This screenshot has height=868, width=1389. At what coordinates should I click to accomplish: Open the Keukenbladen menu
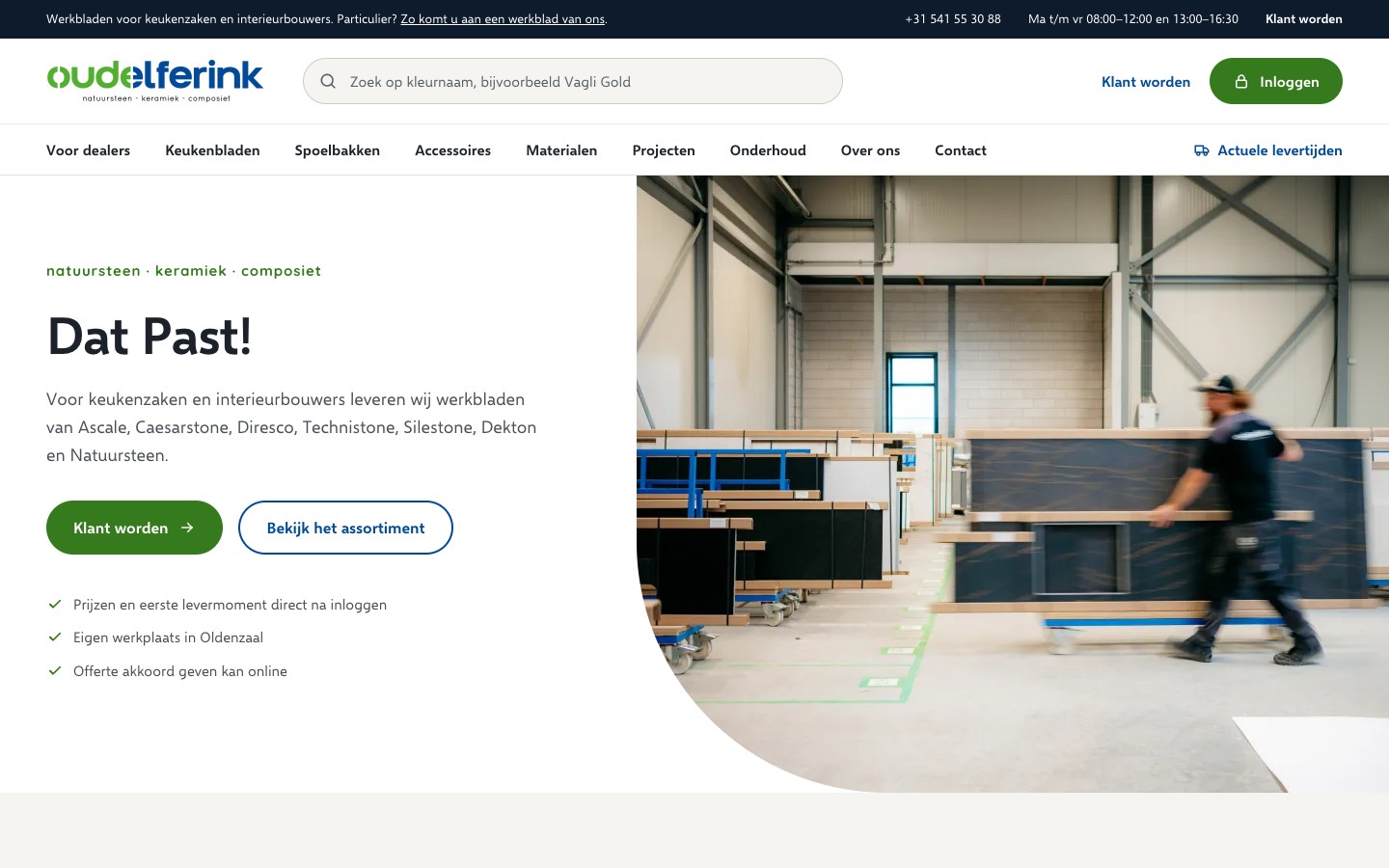(212, 150)
